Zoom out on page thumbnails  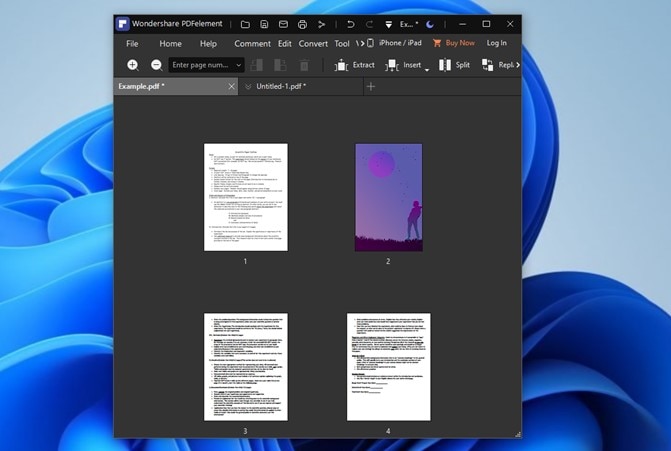[x=157, y=65]
